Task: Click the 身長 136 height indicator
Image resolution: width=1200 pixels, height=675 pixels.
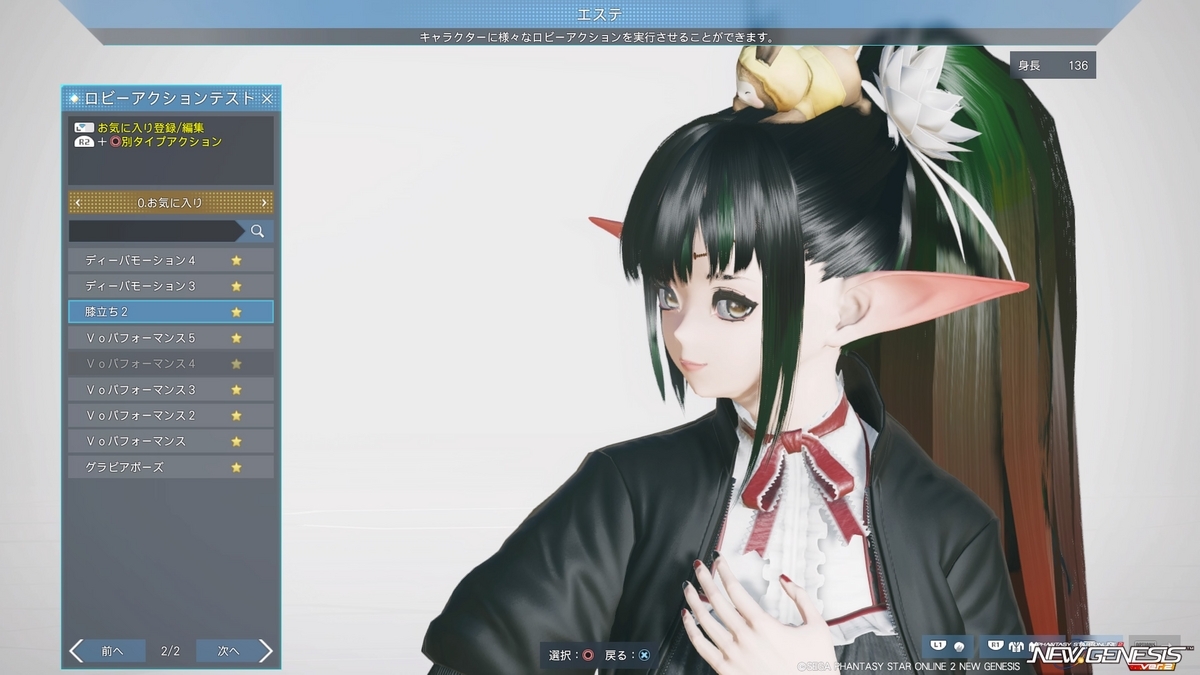Action: click(x=1052, y=65)
